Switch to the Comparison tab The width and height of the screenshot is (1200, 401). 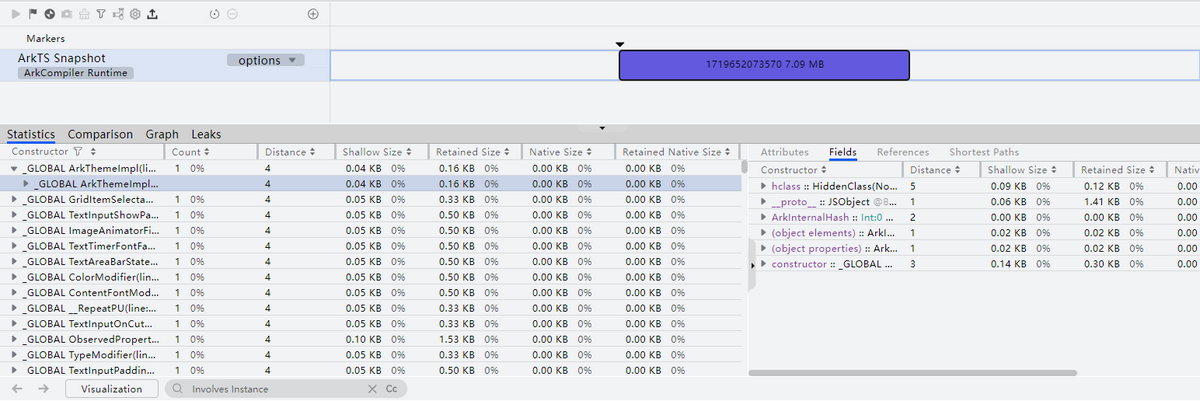100,134
